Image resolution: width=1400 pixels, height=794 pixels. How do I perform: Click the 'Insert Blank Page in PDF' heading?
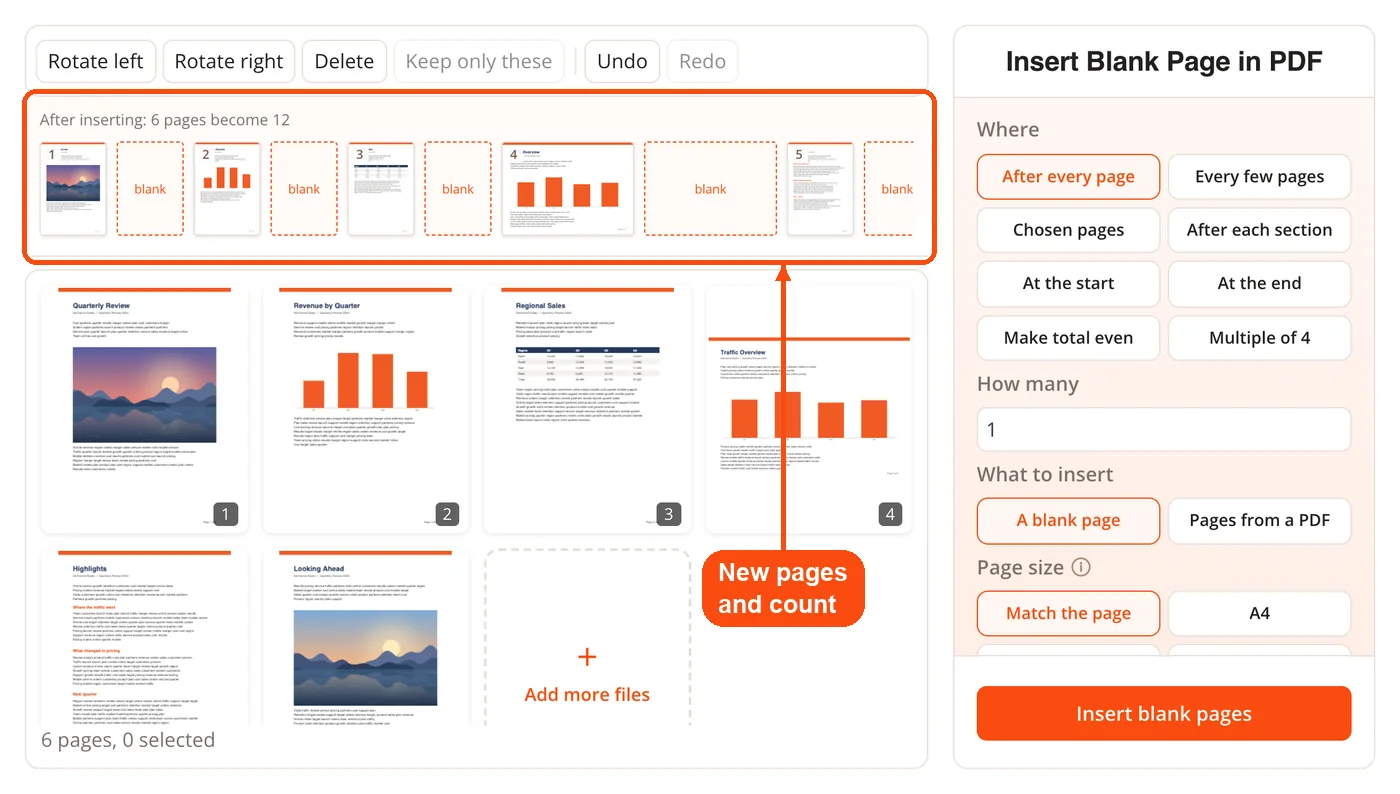tap(1164, 61)
